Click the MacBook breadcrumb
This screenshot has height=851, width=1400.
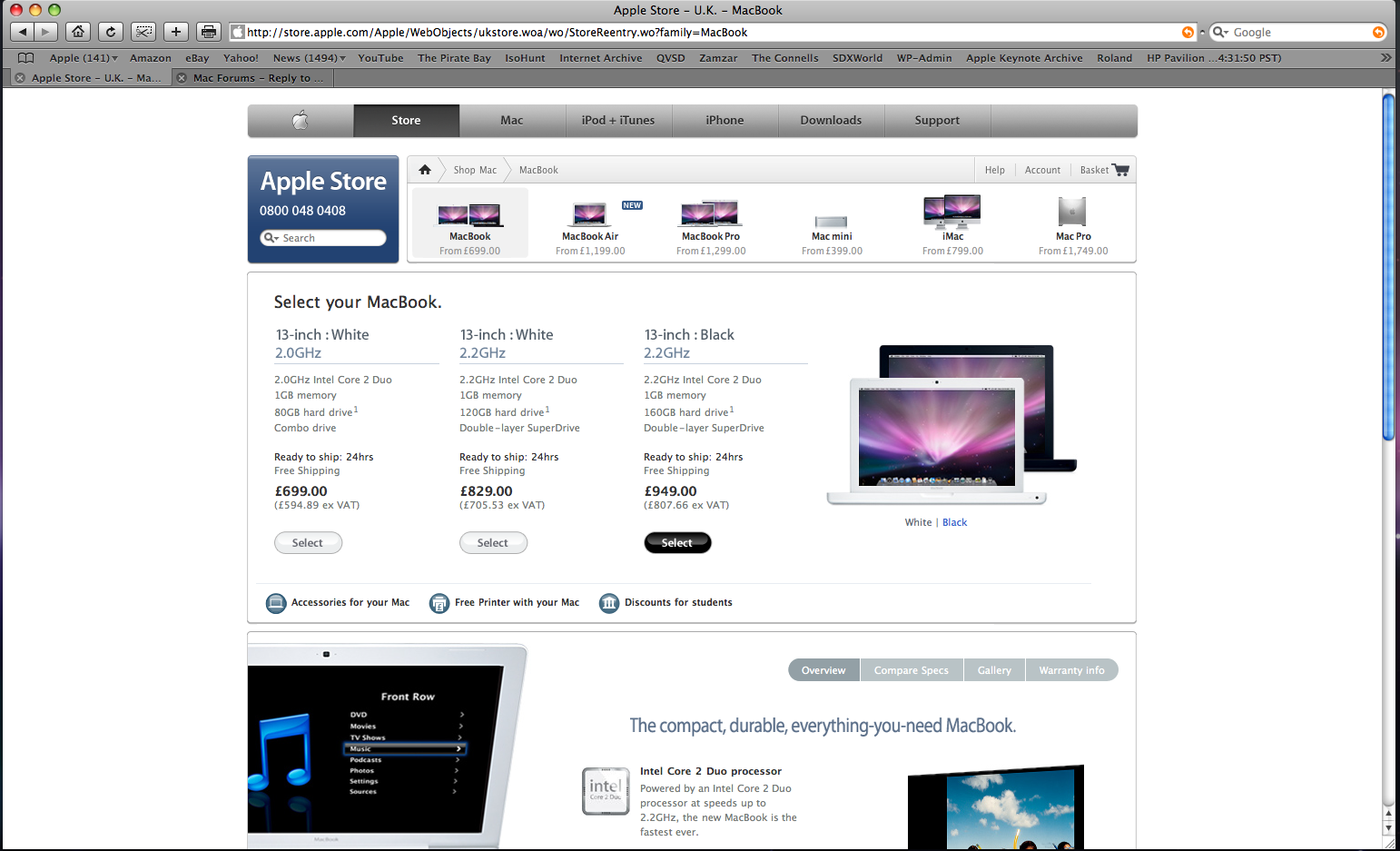click(538, 170)
